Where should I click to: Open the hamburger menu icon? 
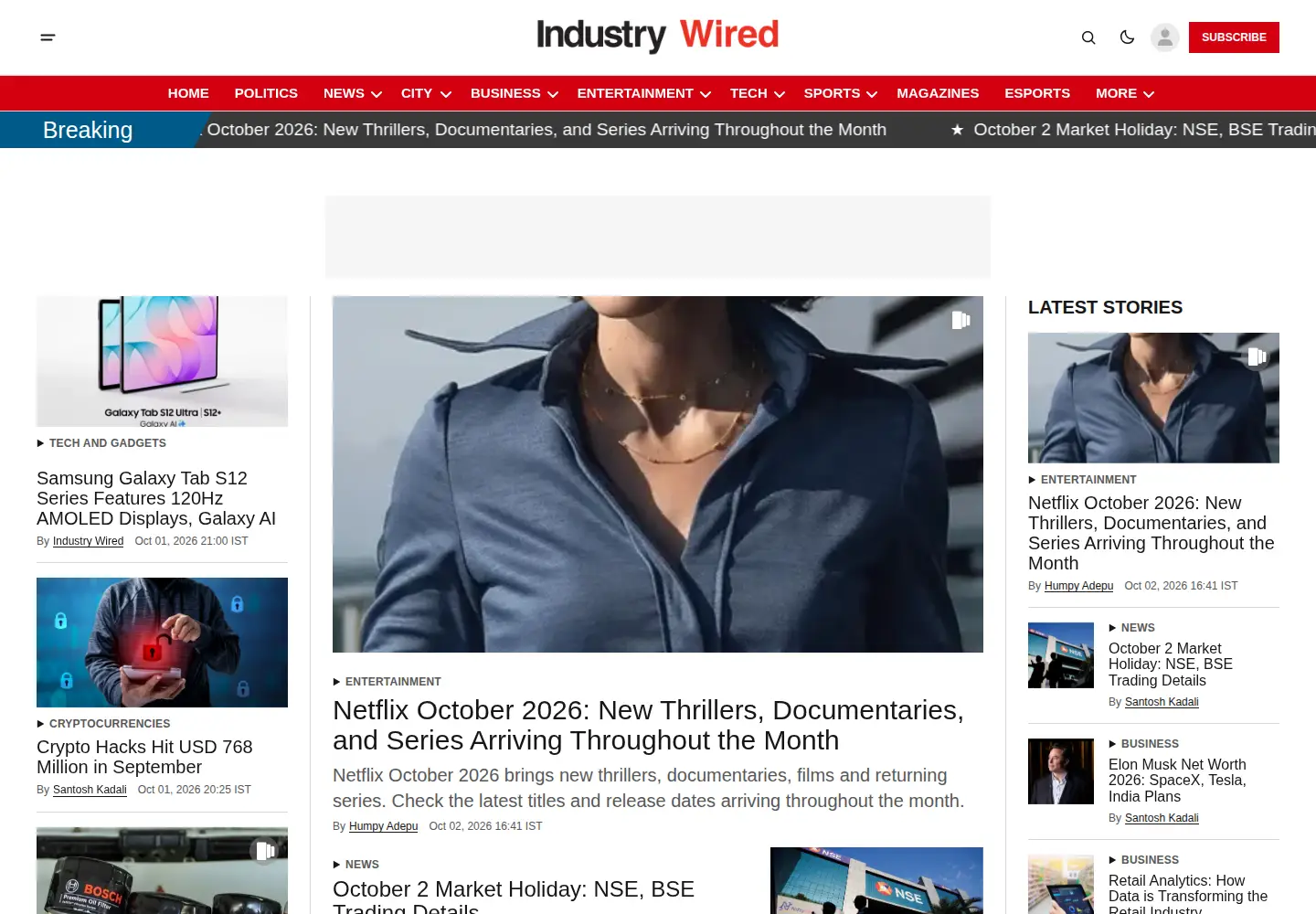(48, 37)
